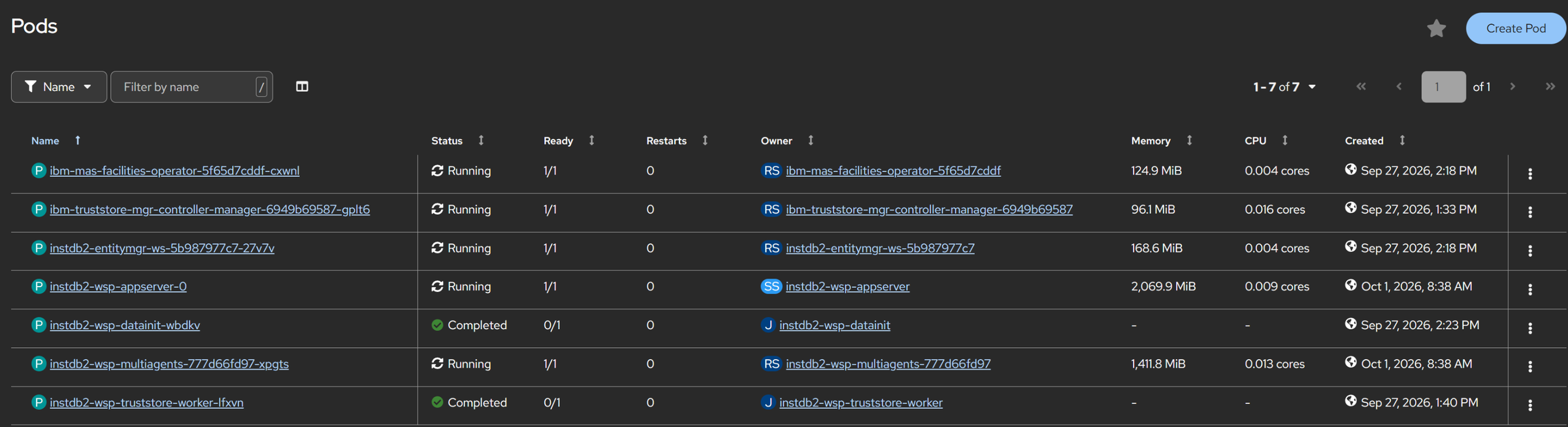Click CPU value 0.009 cores

tap(1277, 286)
